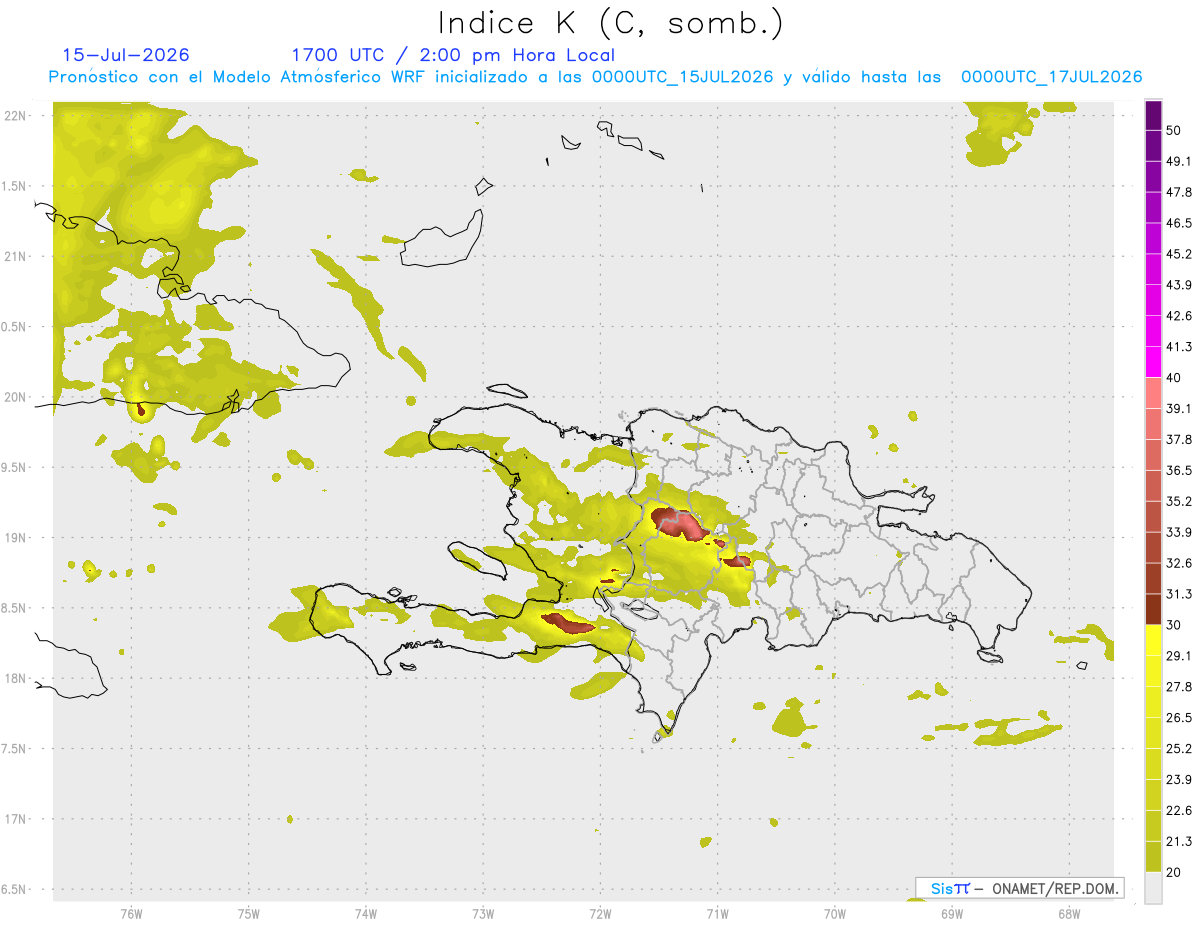
Task: Click the "45.2" colorbar value
Action: (x=1180, y=254)
